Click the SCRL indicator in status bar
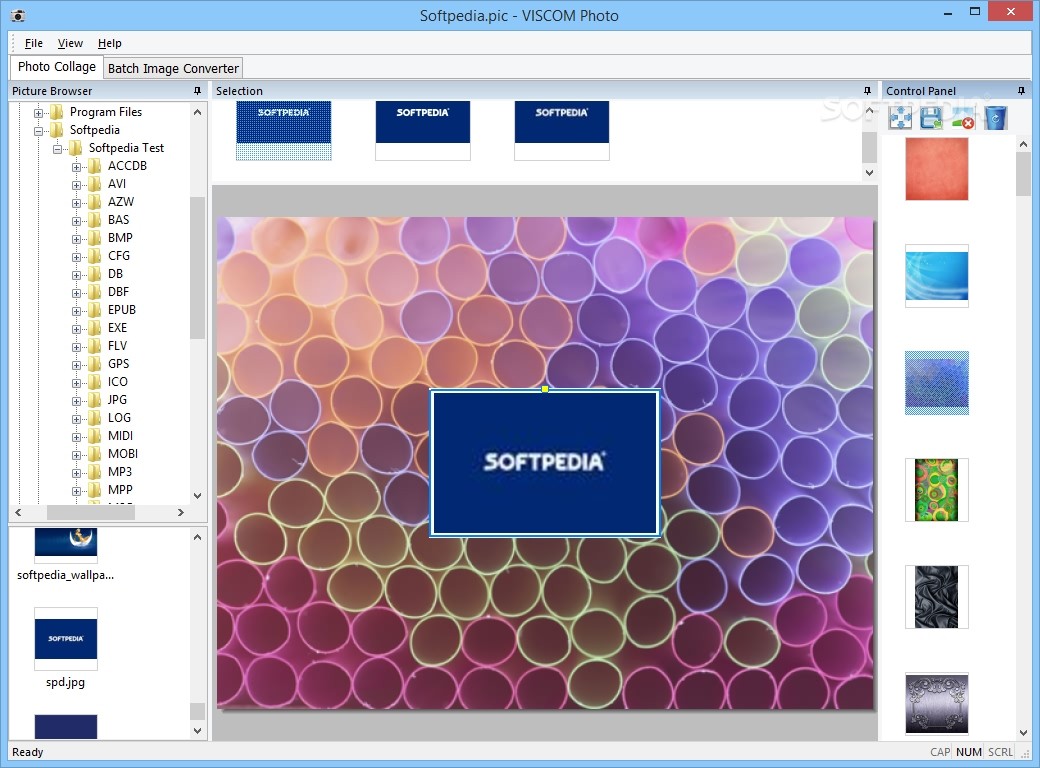This screenshot has height=768, width=1040. coord(1000,752)
